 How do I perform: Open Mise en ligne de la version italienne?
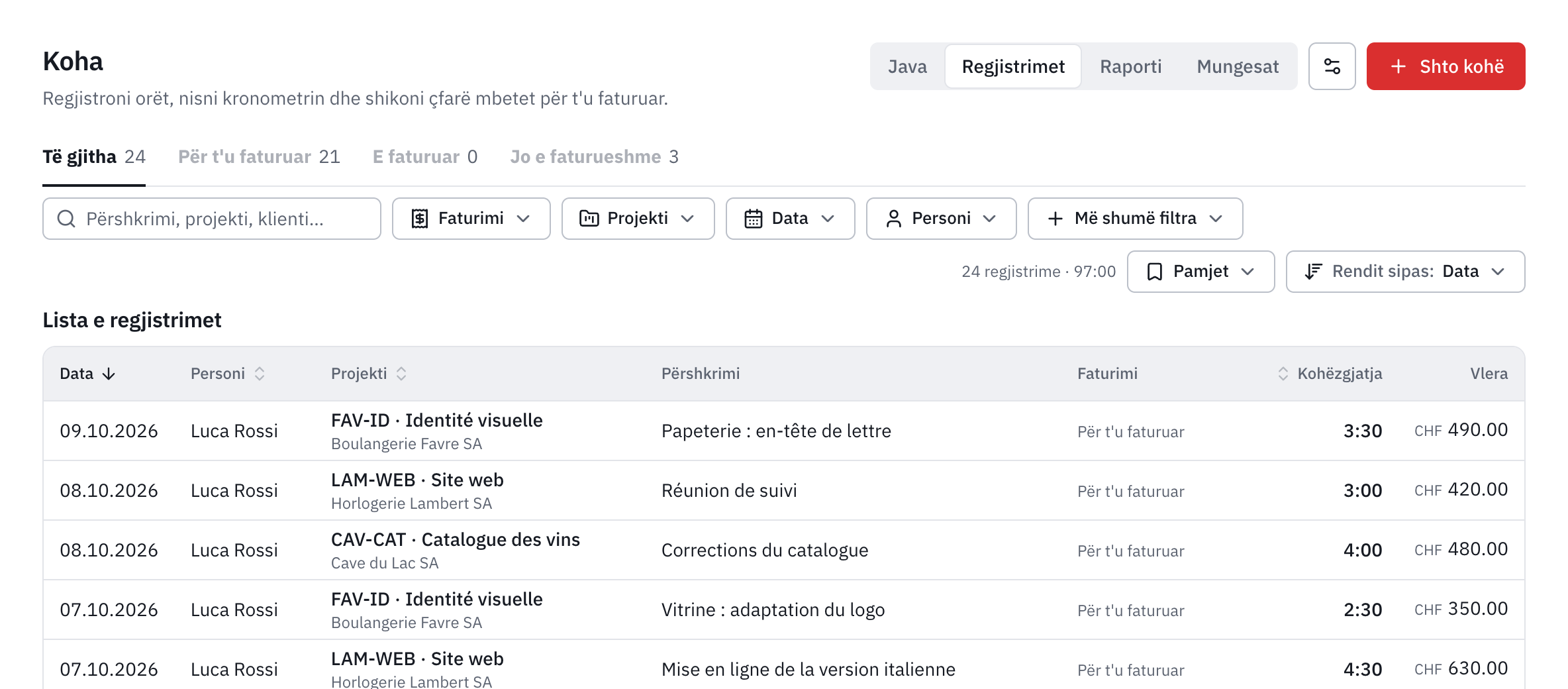click(808, 670)
